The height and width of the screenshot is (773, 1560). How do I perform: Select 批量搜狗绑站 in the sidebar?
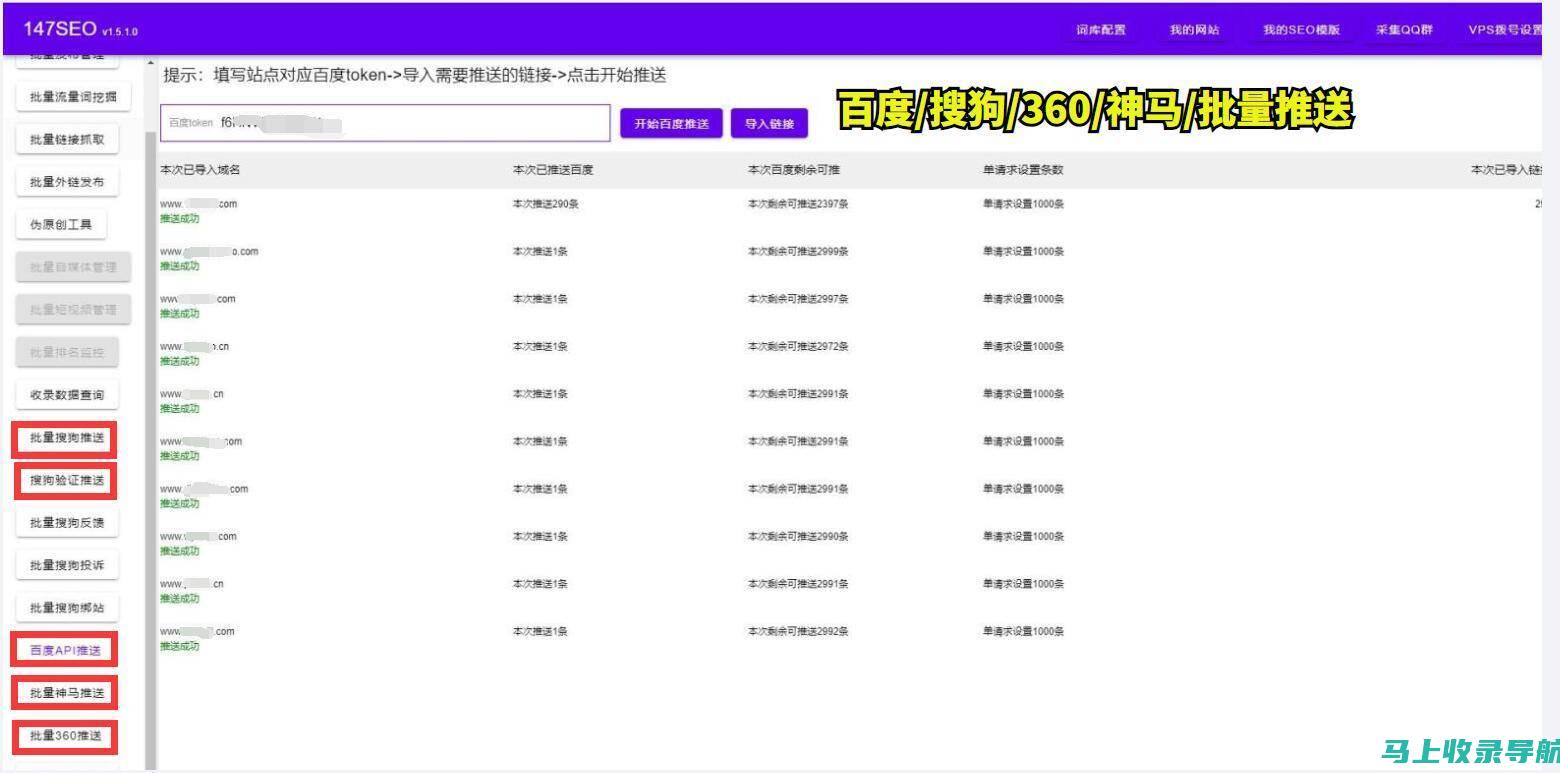[x=67, y=608]
